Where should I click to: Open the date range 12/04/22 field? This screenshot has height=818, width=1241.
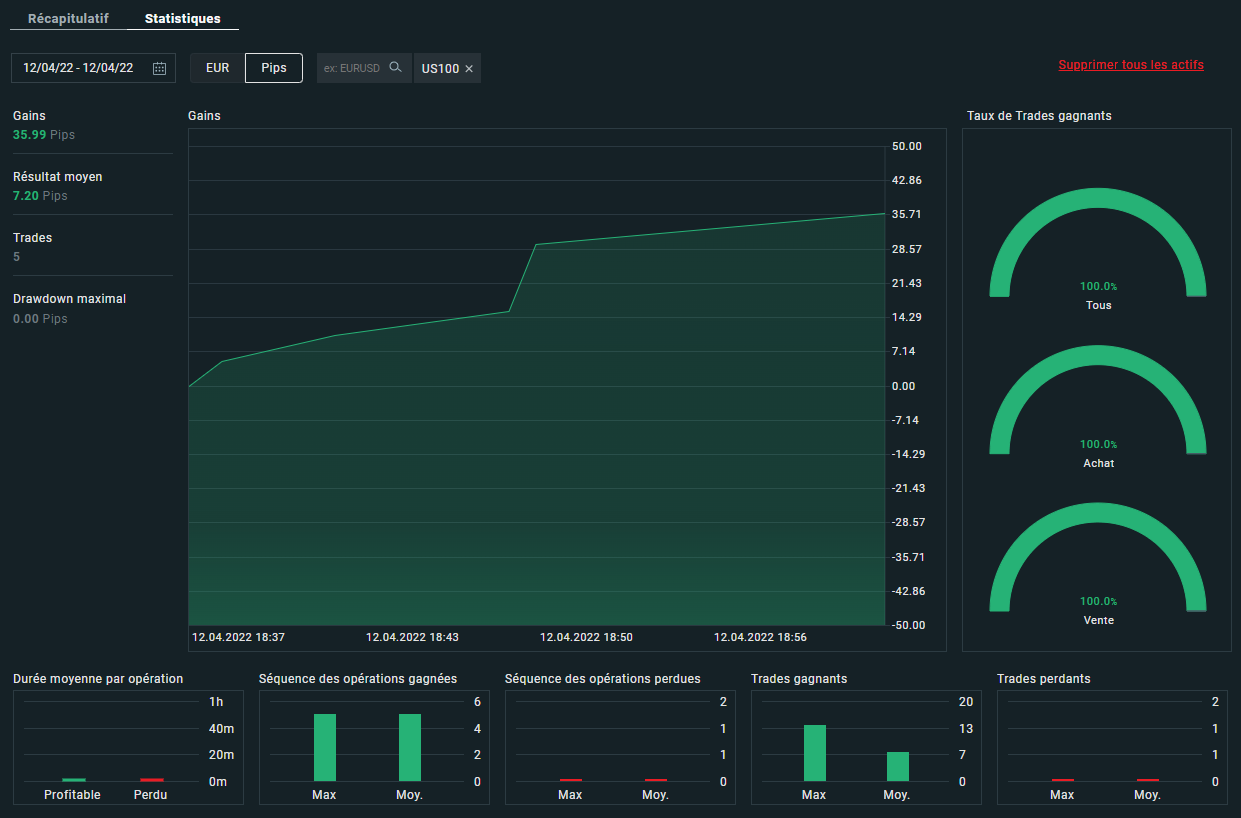pos(78,68)
